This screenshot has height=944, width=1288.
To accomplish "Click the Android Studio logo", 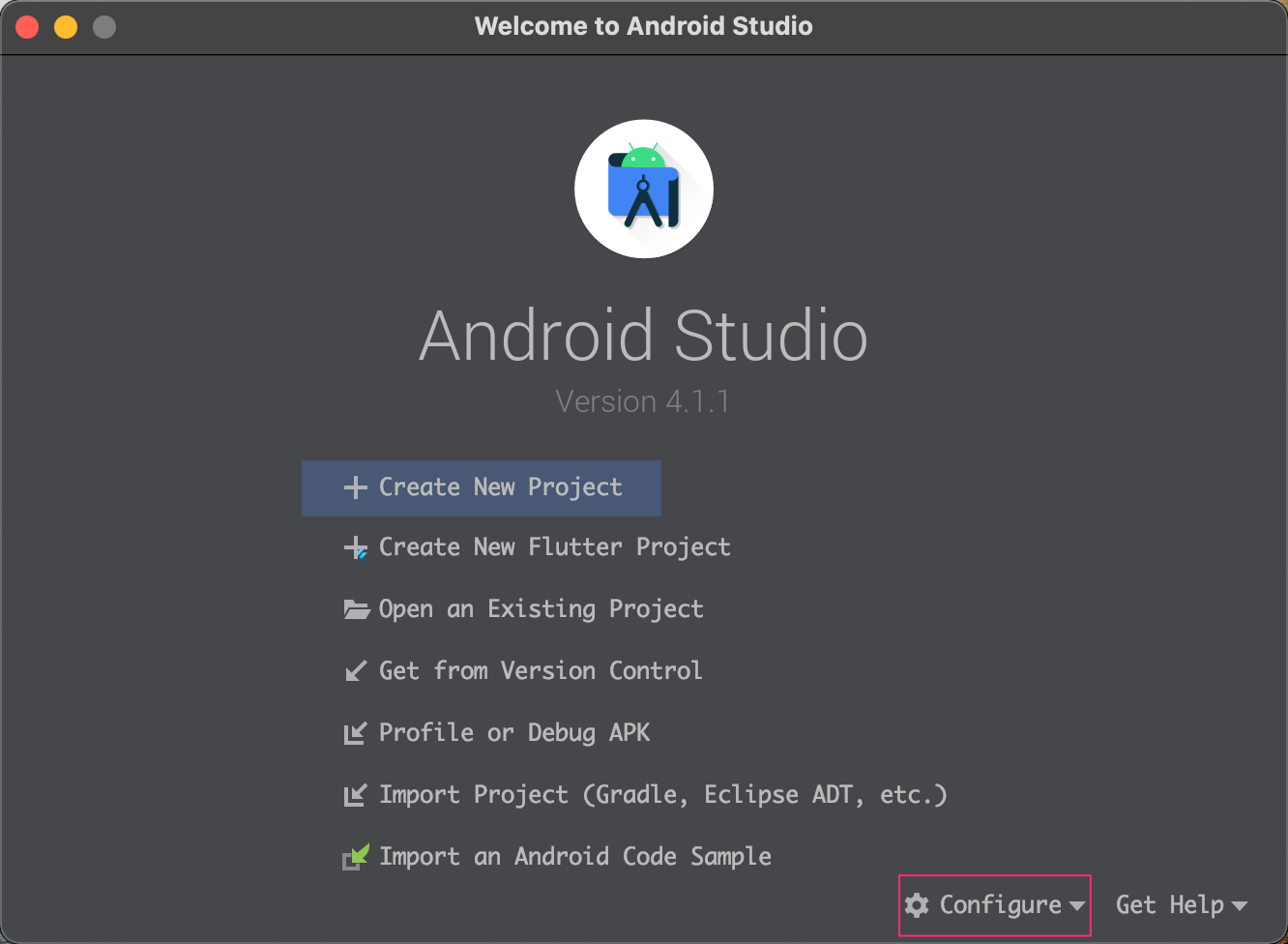I will coord(644,189).
